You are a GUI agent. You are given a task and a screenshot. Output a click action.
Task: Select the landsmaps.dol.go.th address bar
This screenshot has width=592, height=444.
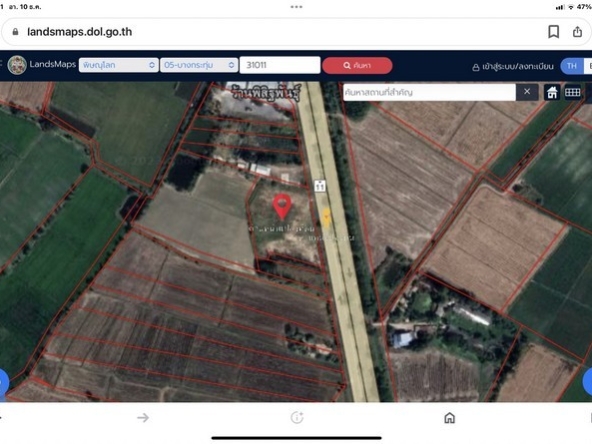pos(80,32)
